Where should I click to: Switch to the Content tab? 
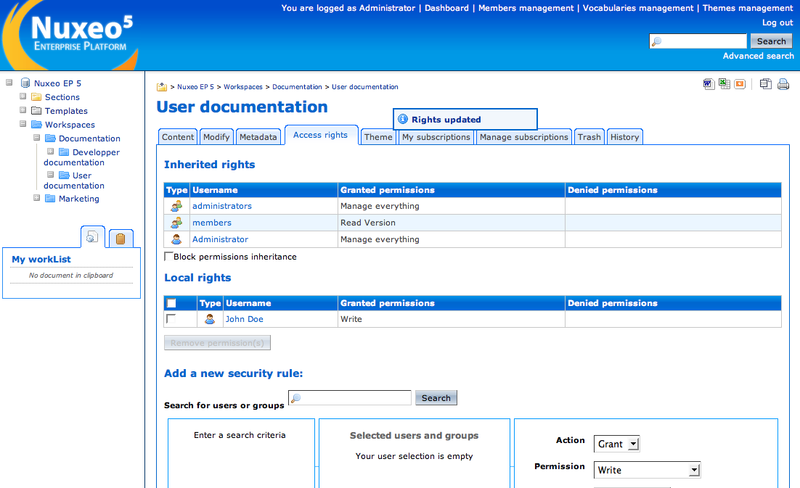178,137
